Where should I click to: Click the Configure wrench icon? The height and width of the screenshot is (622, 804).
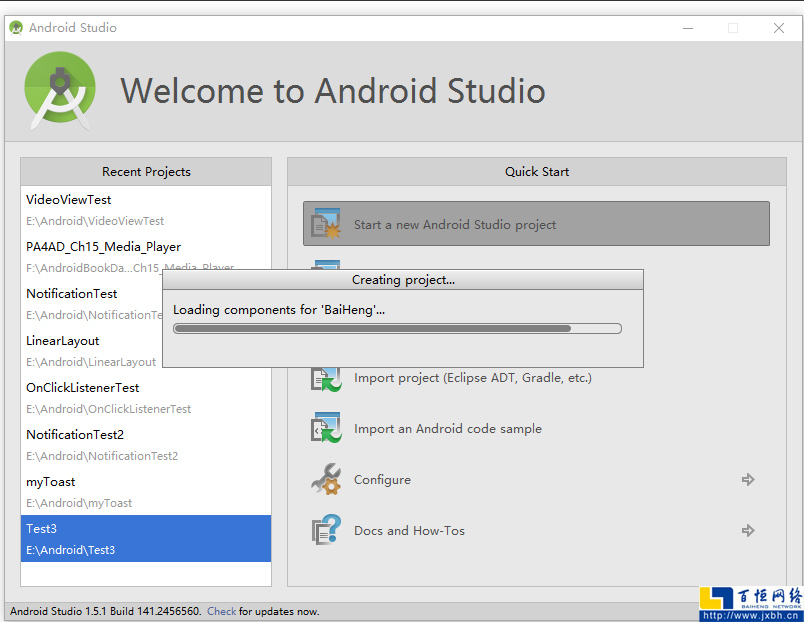click(327, 479)
